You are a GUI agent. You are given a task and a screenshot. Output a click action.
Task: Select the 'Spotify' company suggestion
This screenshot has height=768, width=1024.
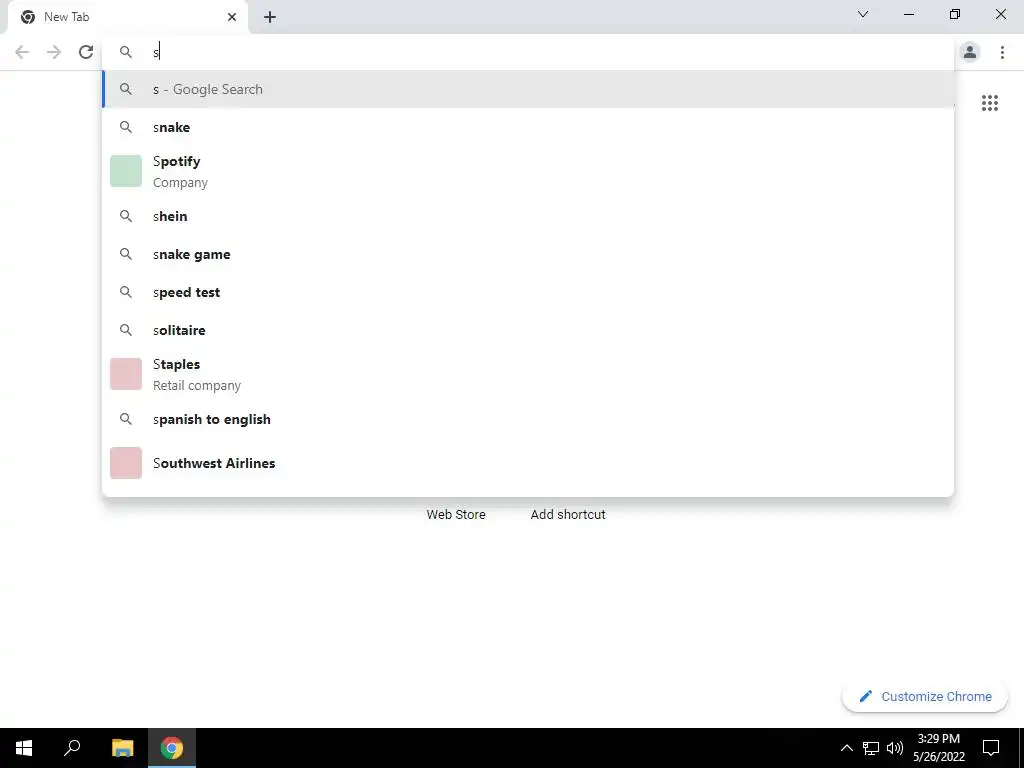tap(528, 171)
